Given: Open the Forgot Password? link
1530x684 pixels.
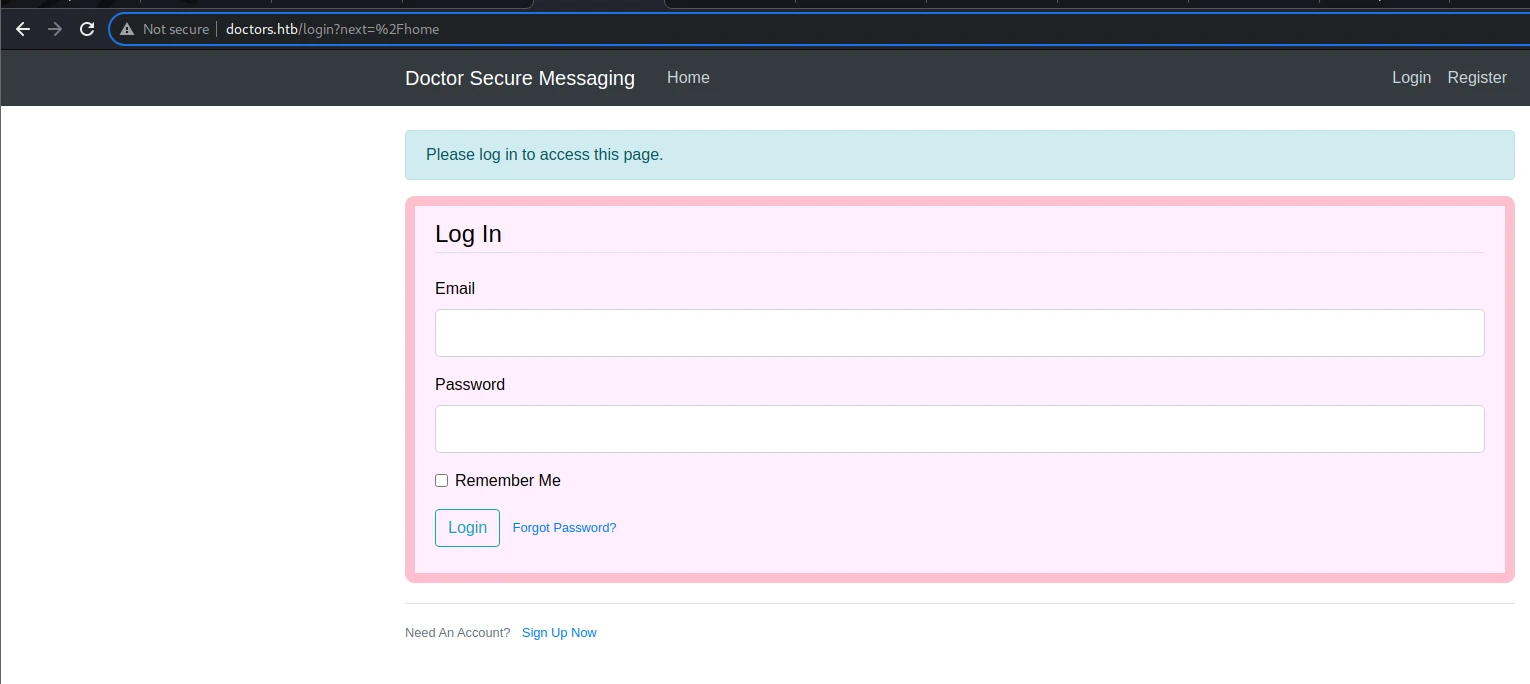Looking at the screenshot, I should click(564, 528).
